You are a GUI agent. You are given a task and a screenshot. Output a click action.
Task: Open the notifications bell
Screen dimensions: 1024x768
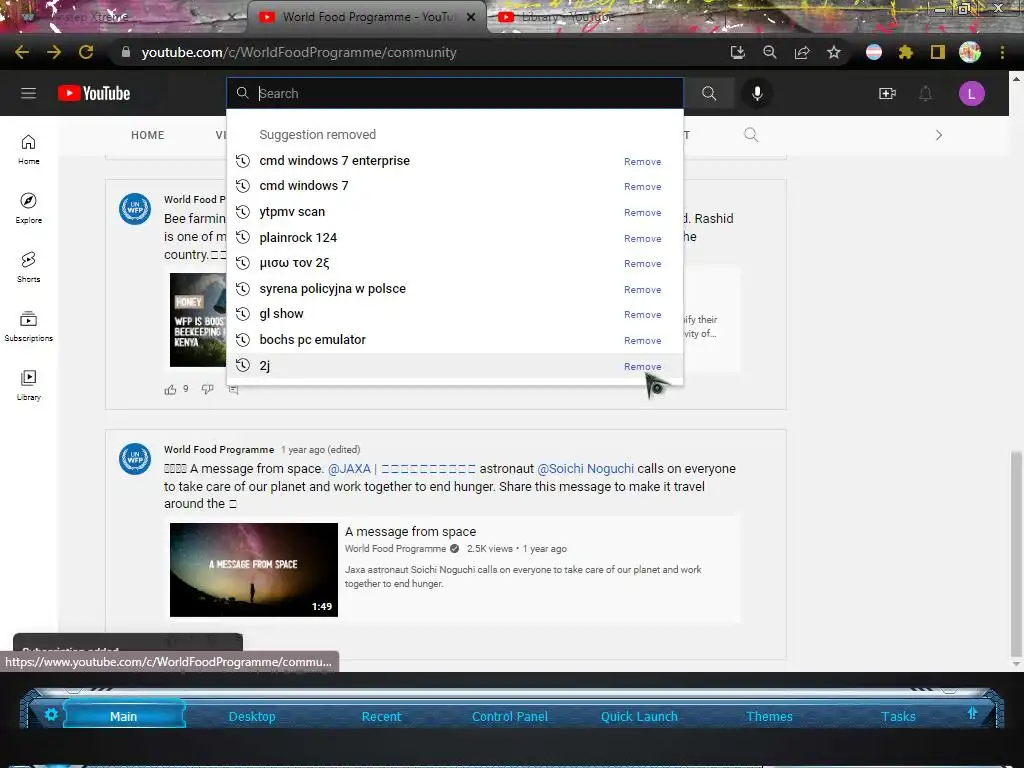[x=925, y=93]
